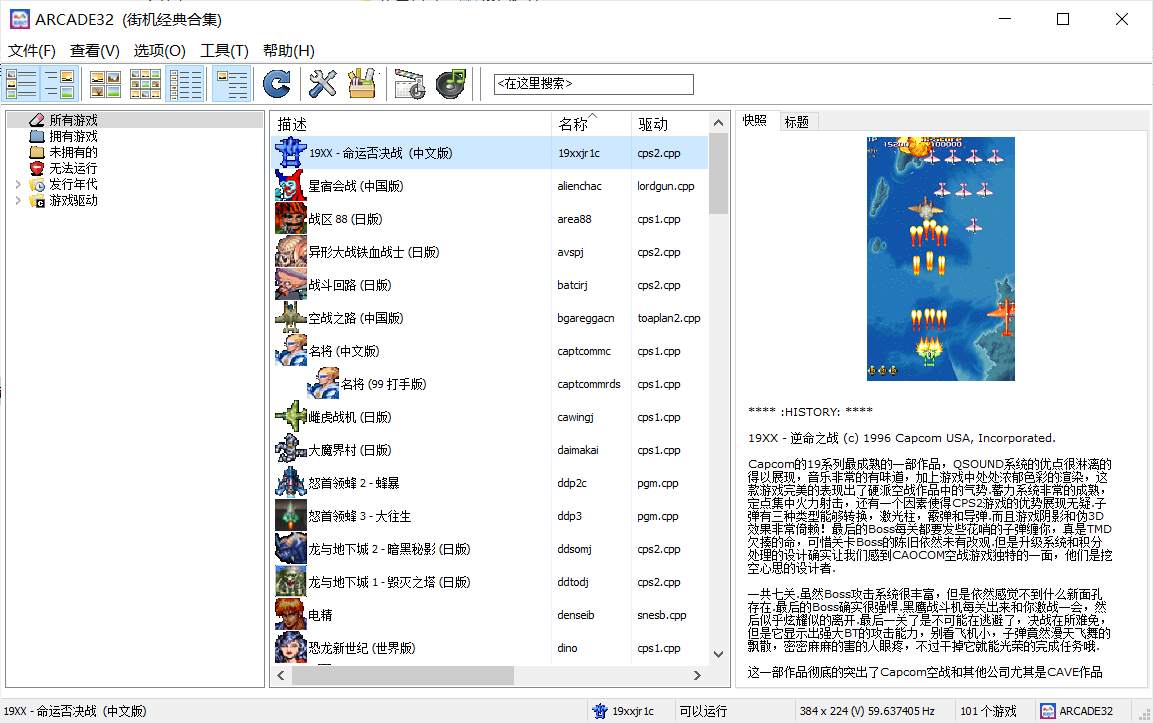Select the small icons grid view
Viewport: 1153px width, 723px height.
click(x=145, y=84)
